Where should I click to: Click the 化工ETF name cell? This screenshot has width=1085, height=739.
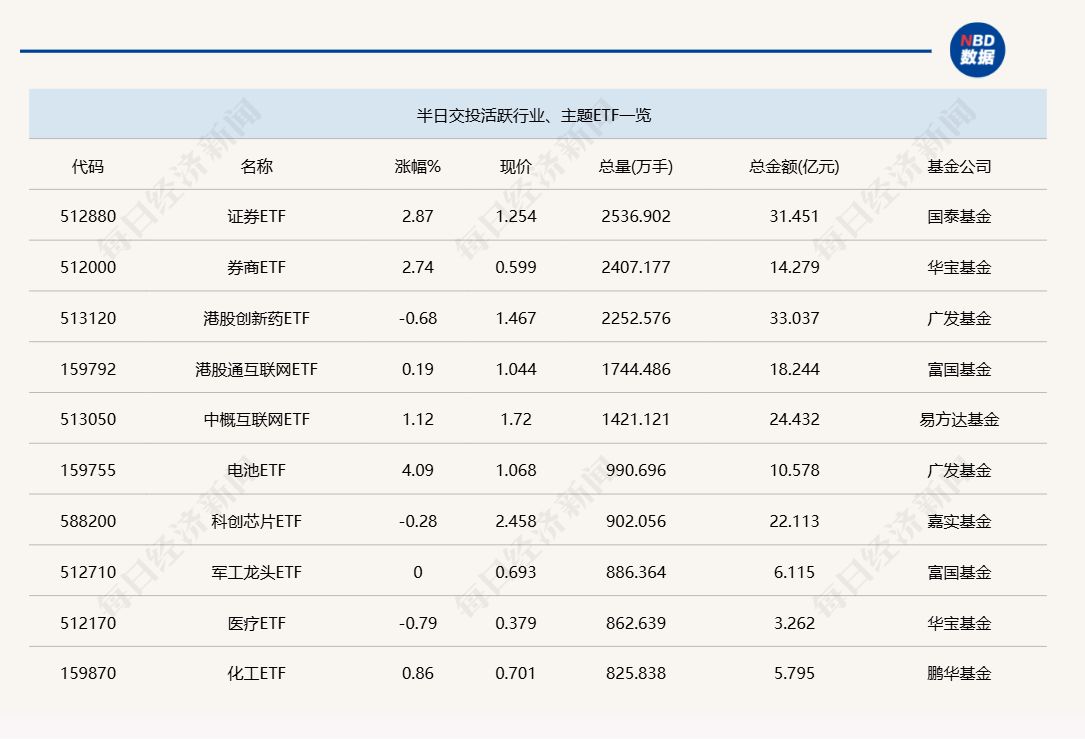[256, 673]
